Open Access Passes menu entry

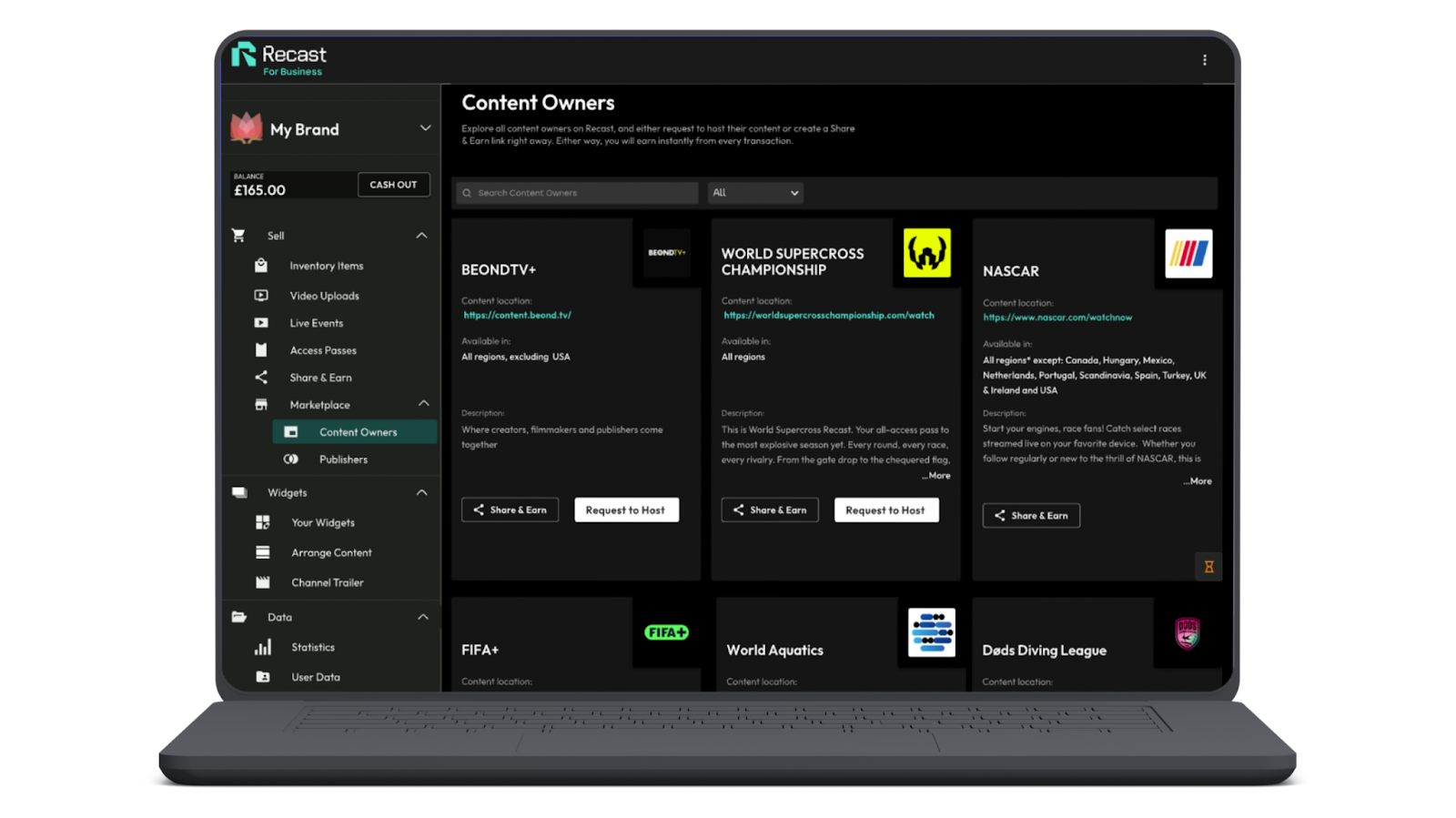323,350
